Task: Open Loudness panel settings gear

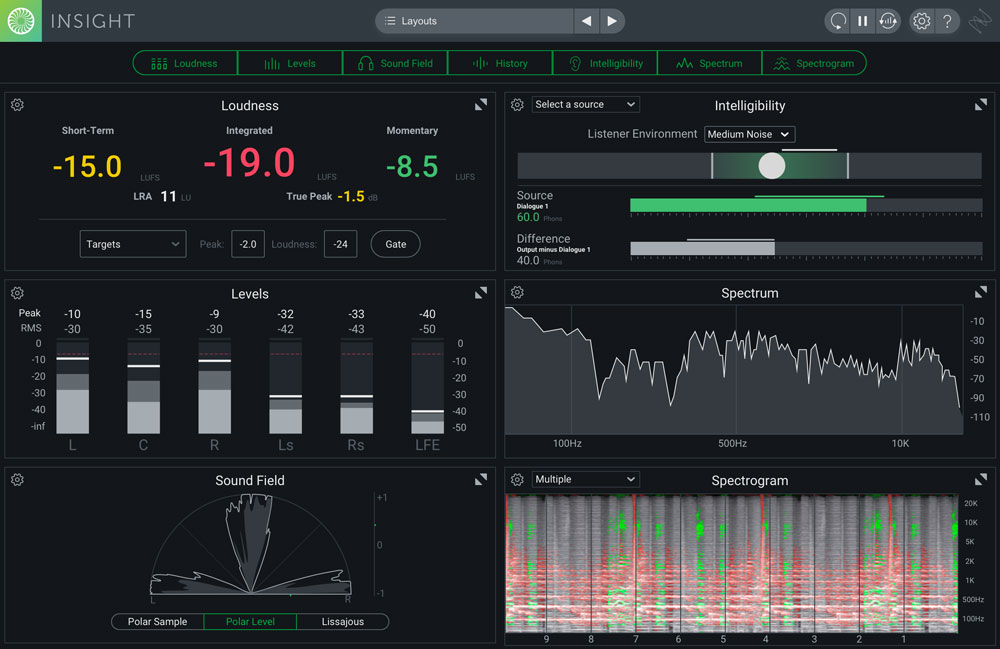Action: [17, 105]
